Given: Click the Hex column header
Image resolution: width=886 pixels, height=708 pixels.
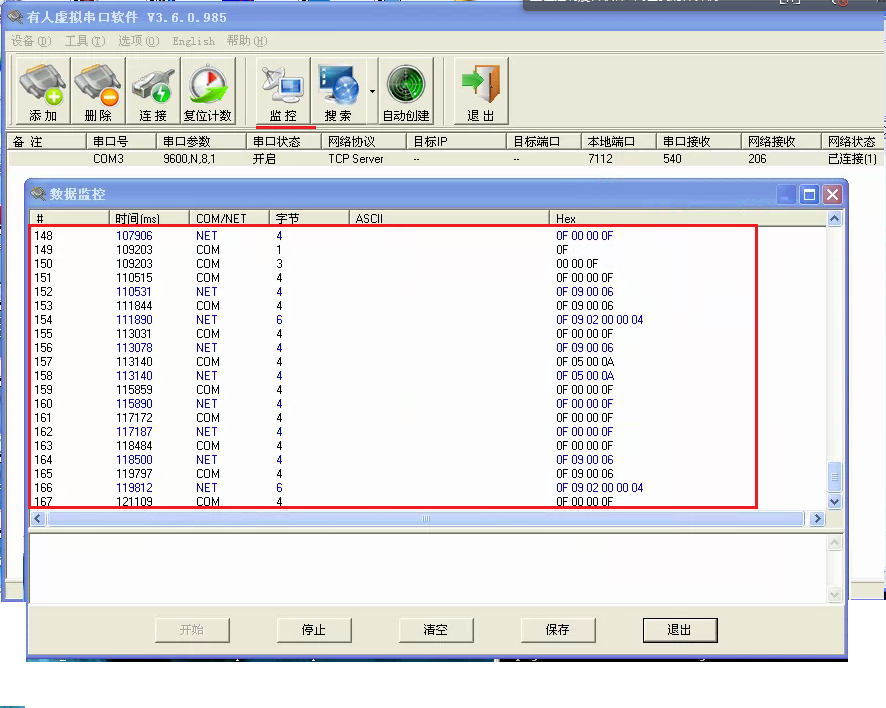Looking at the screenshot, I should point(566,218).
